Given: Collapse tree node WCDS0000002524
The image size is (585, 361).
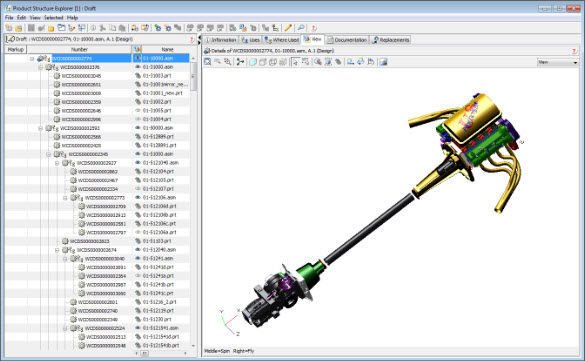Looking at the screenshot, I should [65, 328].
